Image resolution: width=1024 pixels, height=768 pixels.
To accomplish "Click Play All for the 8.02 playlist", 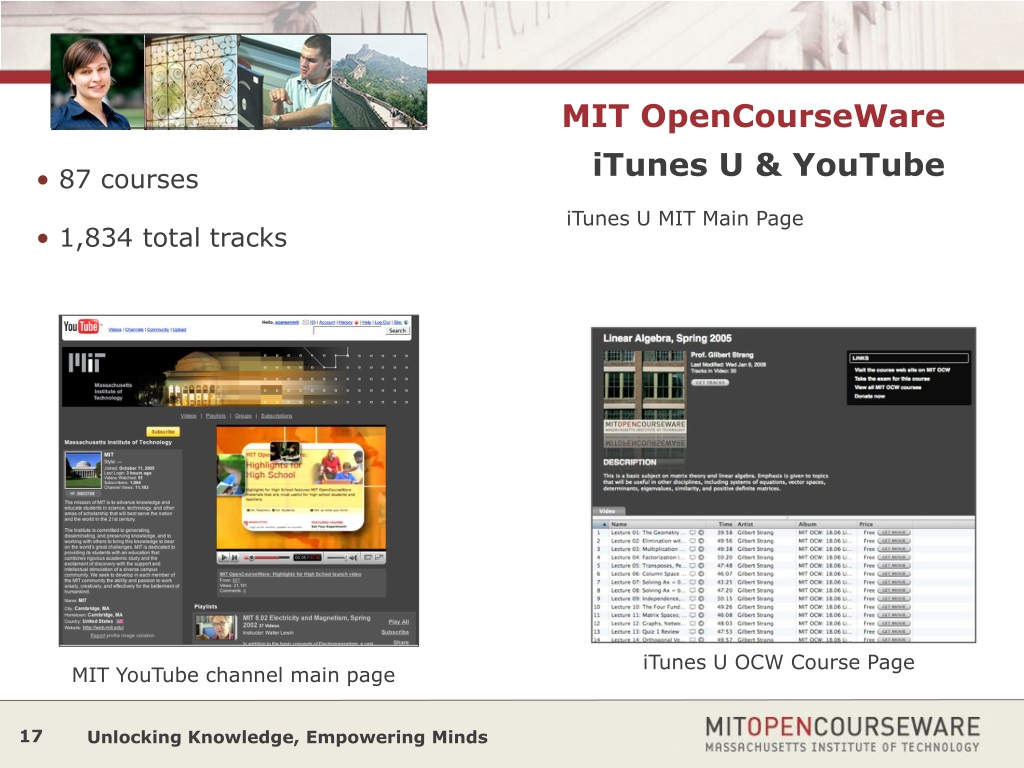I will (x=398, y=622).
